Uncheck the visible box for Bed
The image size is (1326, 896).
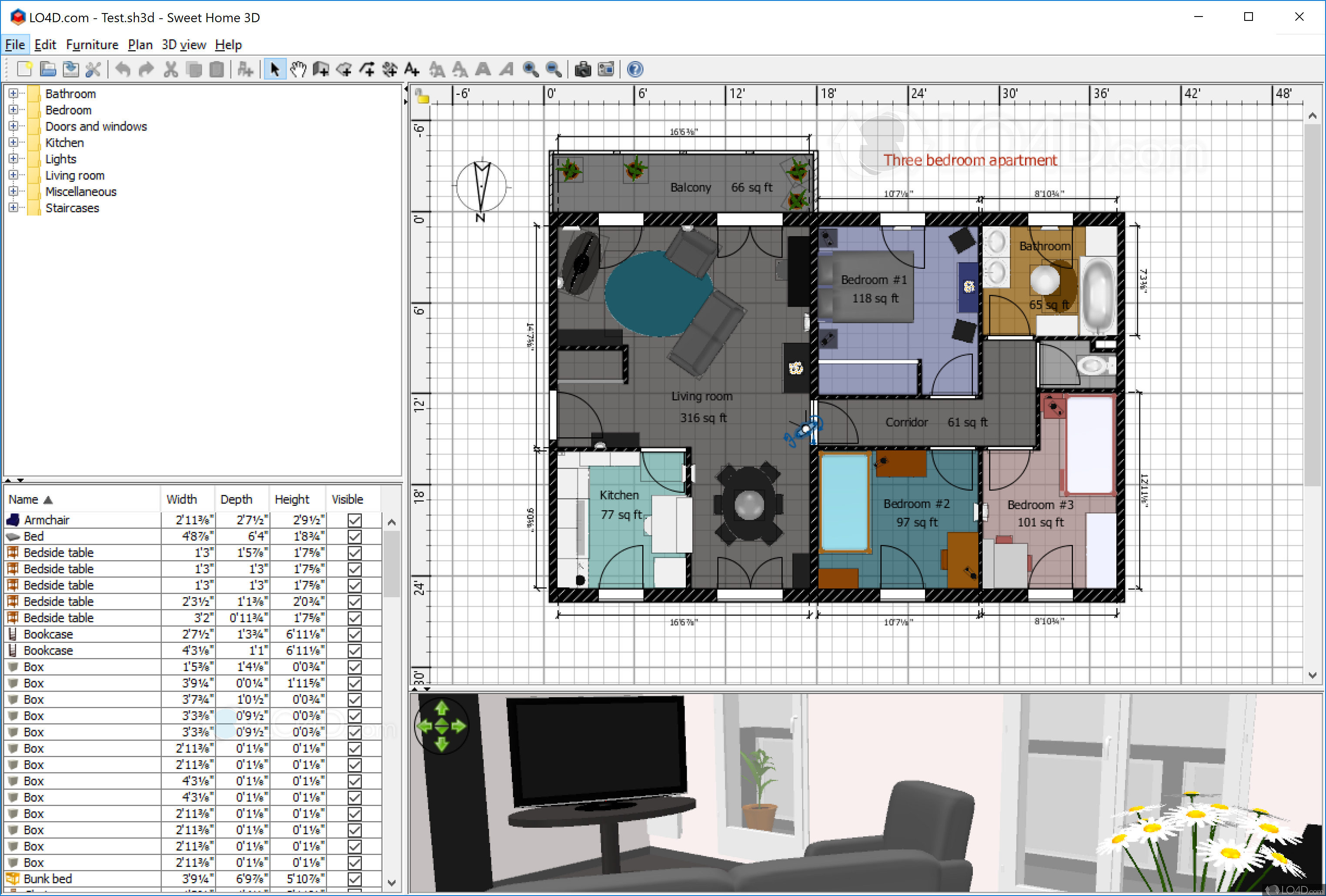354,536
